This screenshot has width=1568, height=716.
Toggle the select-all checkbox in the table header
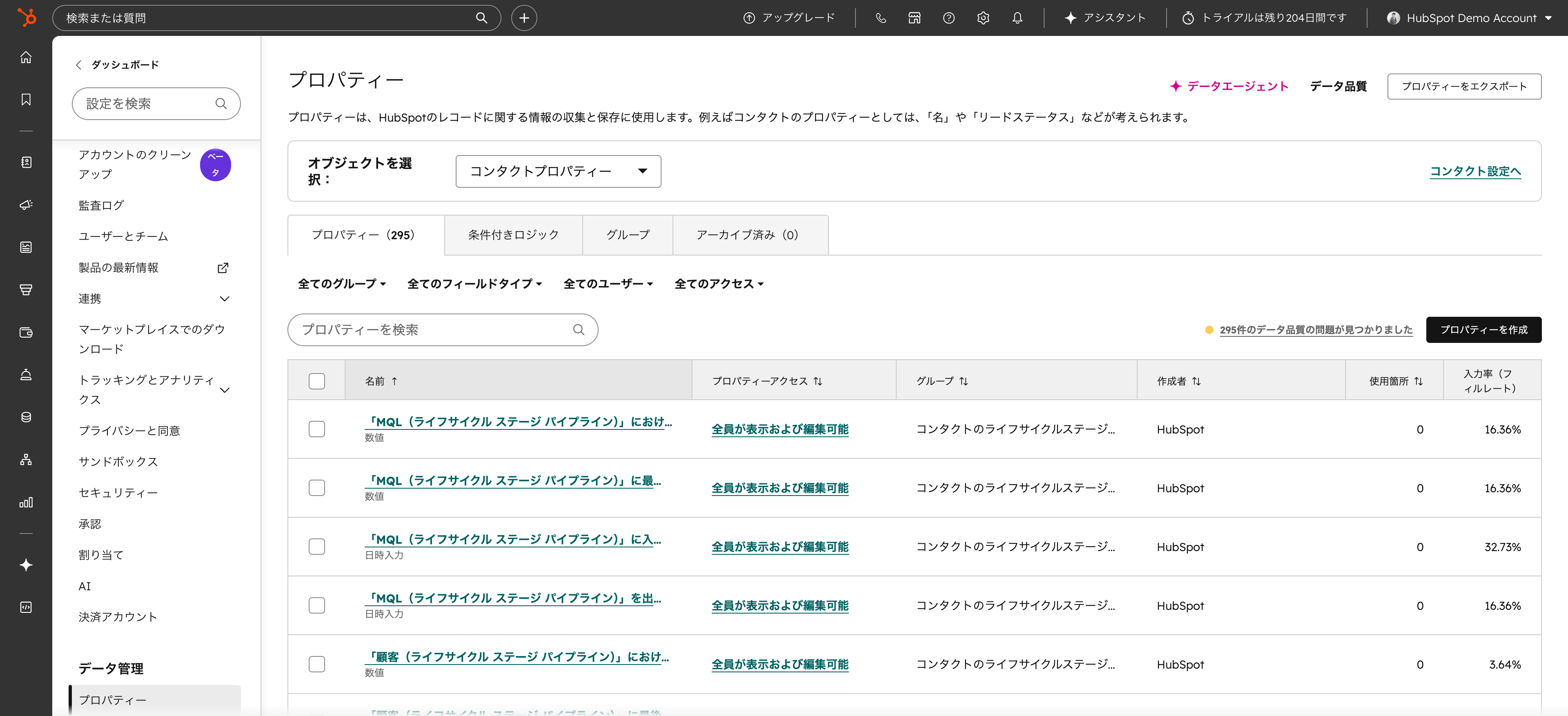316,381
